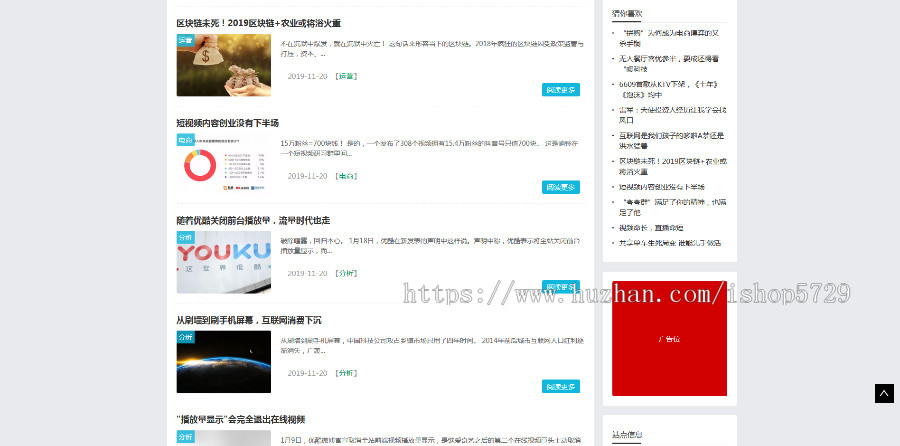
Task: Open sidebar link 视频命长，直播命短
Action: click(651, 228)
